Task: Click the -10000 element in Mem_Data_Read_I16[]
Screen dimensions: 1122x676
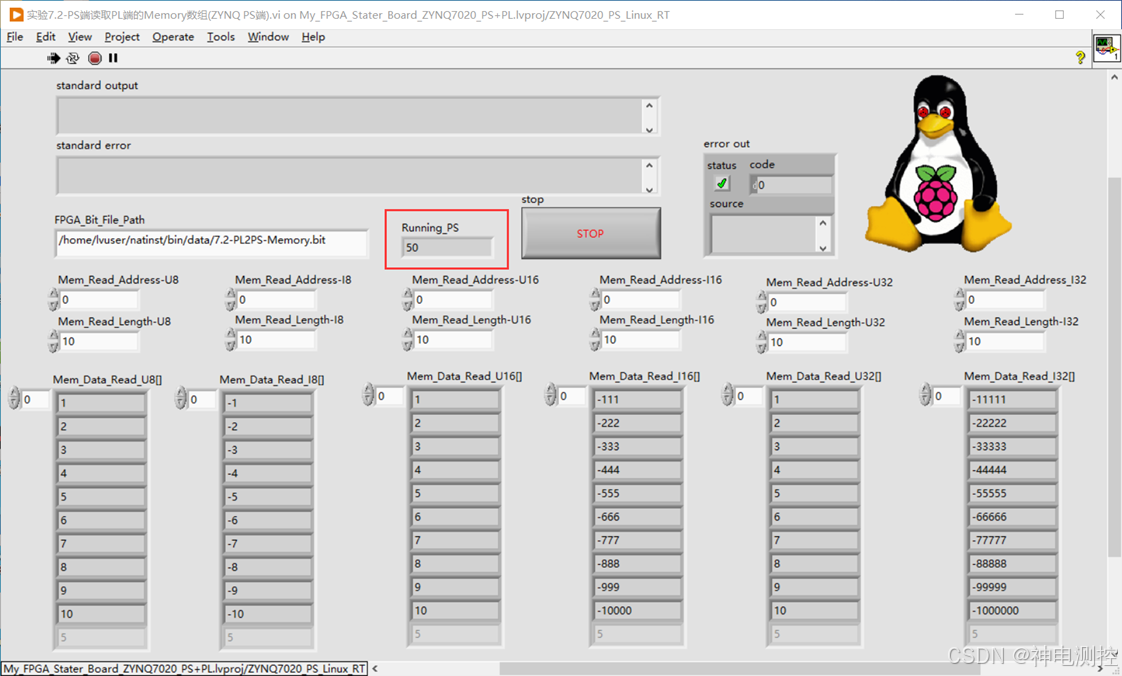Action: [636, 610]
